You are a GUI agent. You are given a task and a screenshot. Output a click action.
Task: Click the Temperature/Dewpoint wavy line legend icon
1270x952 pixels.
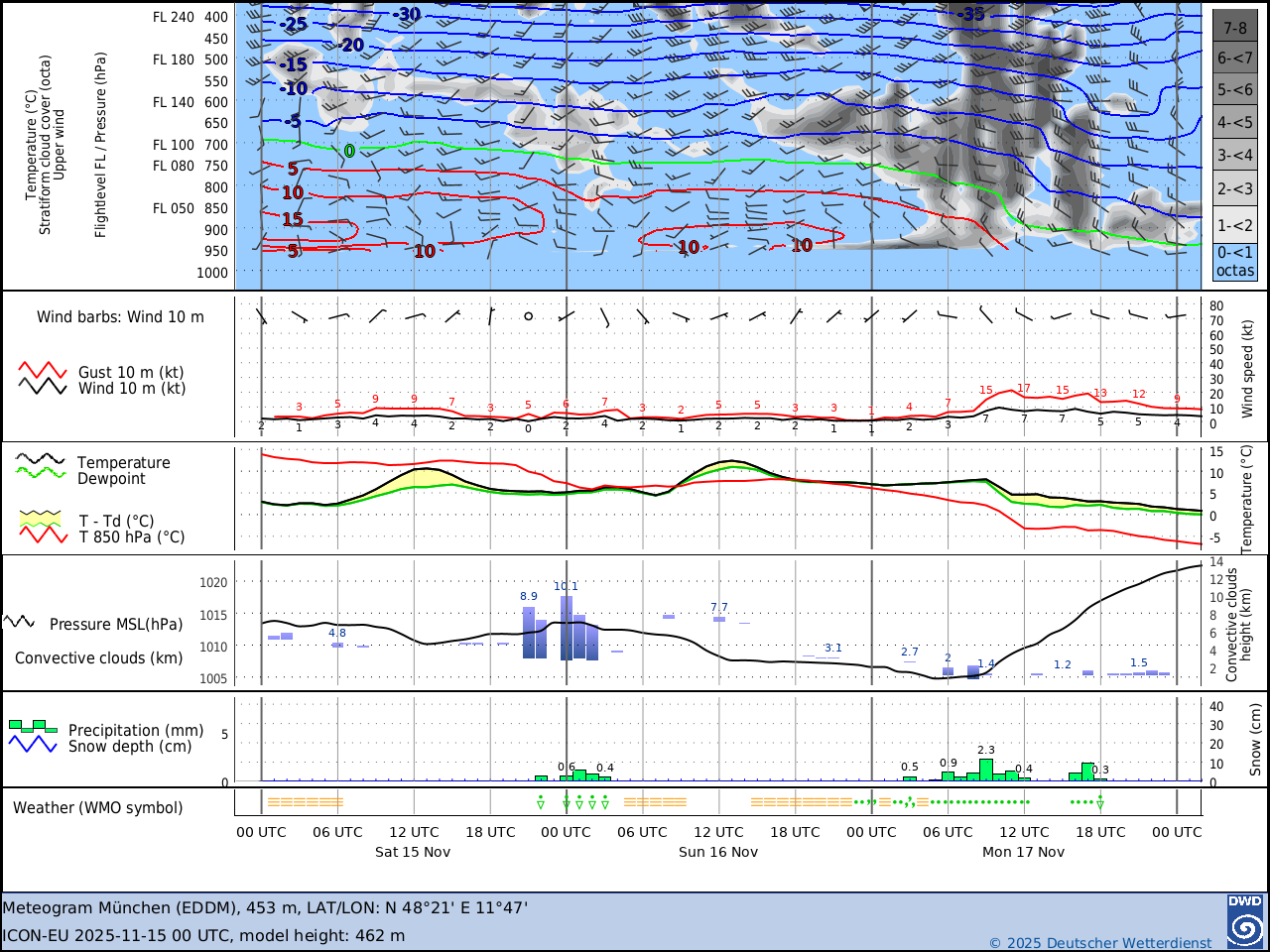click(41, 467)
